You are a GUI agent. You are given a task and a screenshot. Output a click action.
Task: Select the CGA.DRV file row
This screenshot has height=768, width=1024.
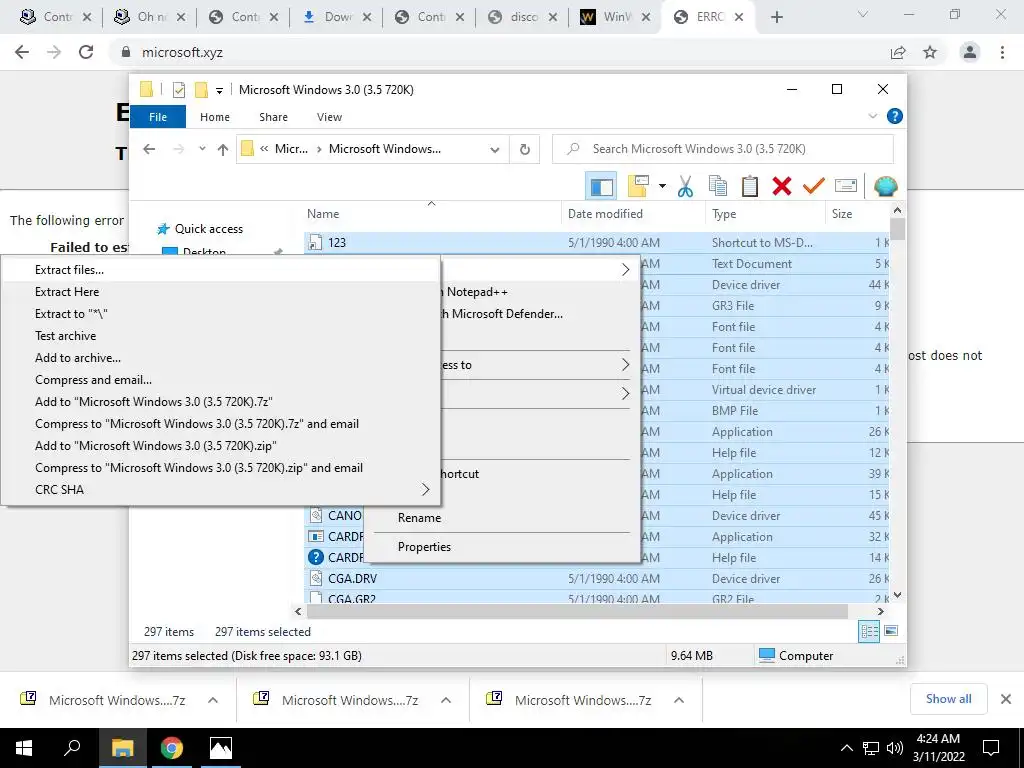[x=597, y=579]
